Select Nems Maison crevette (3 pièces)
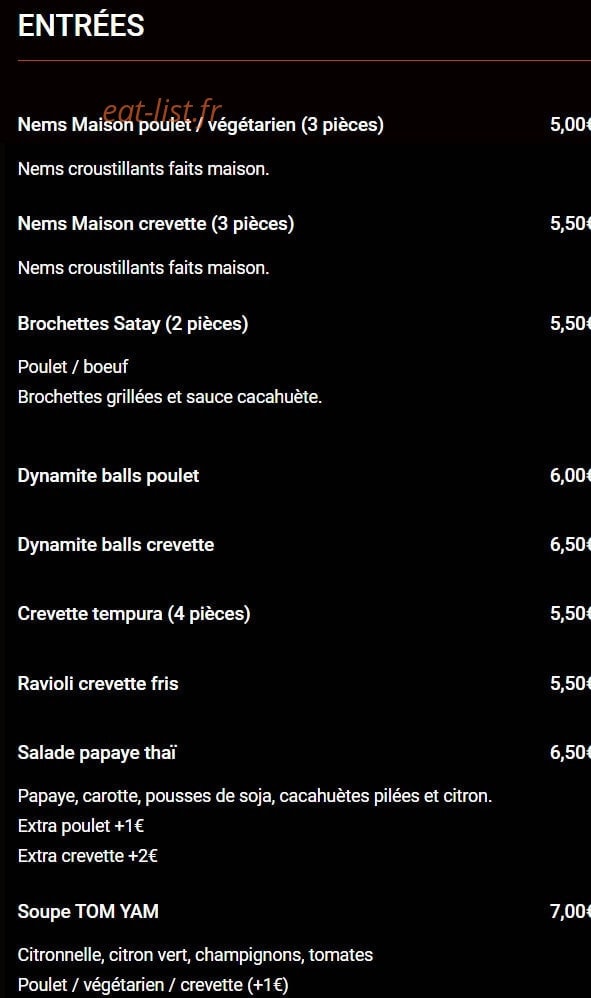The width and height of the screenshot is (591, 998). pos(156,224)
